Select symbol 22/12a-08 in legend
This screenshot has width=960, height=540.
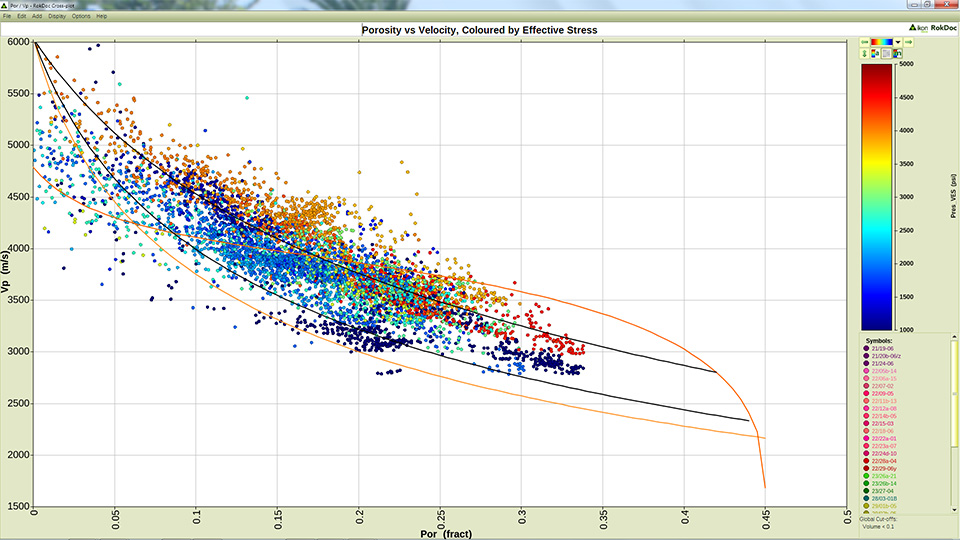click(880, 408)
